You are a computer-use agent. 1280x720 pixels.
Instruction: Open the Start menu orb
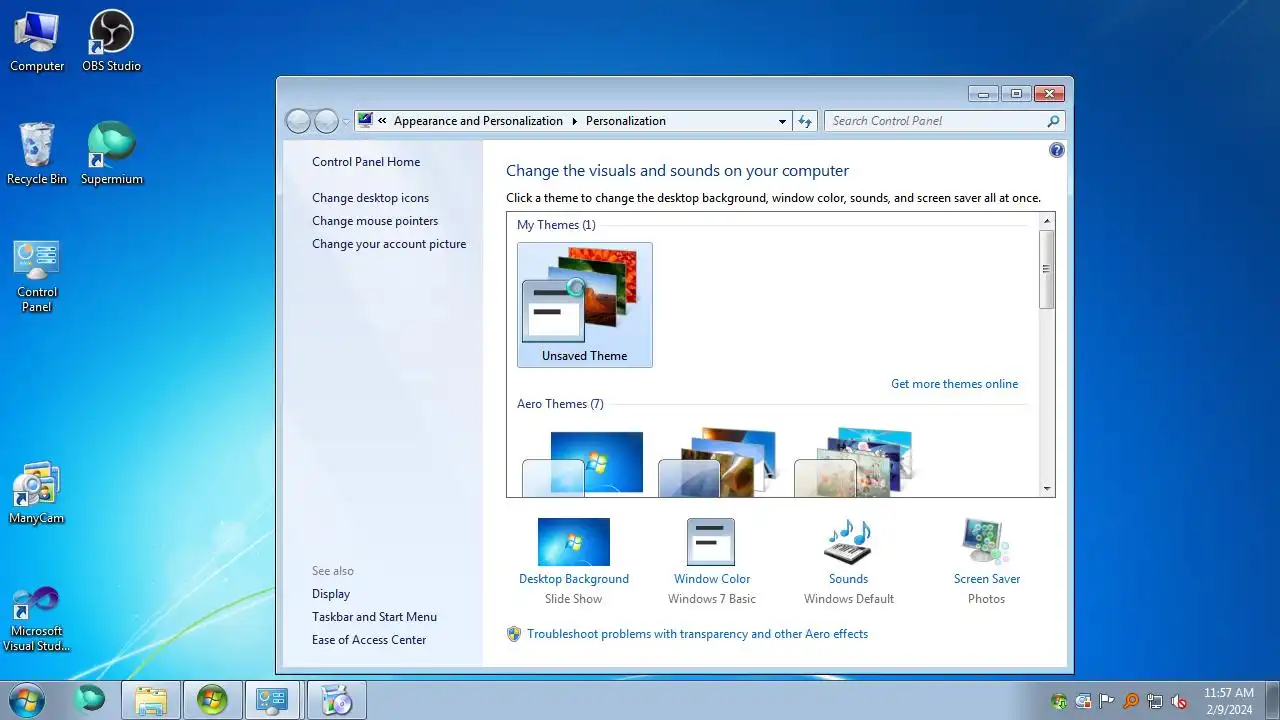pos(25,700)
